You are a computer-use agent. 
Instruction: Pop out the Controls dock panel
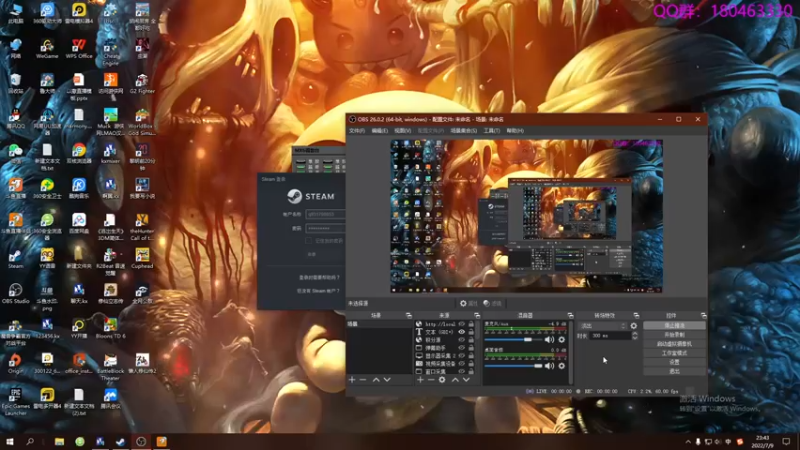click(704, 316)
